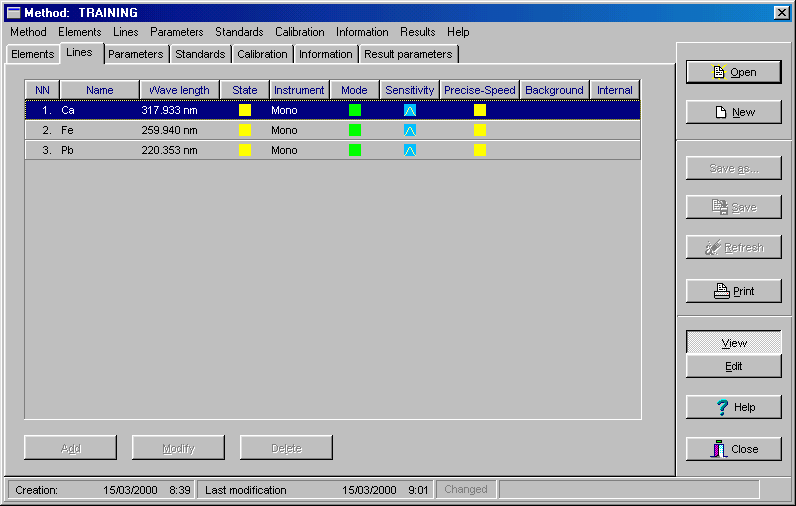The image size is (796, 506).
Task: Click the yellow State square for Fe
Action: pyautogui.click(x=245, y=130)
